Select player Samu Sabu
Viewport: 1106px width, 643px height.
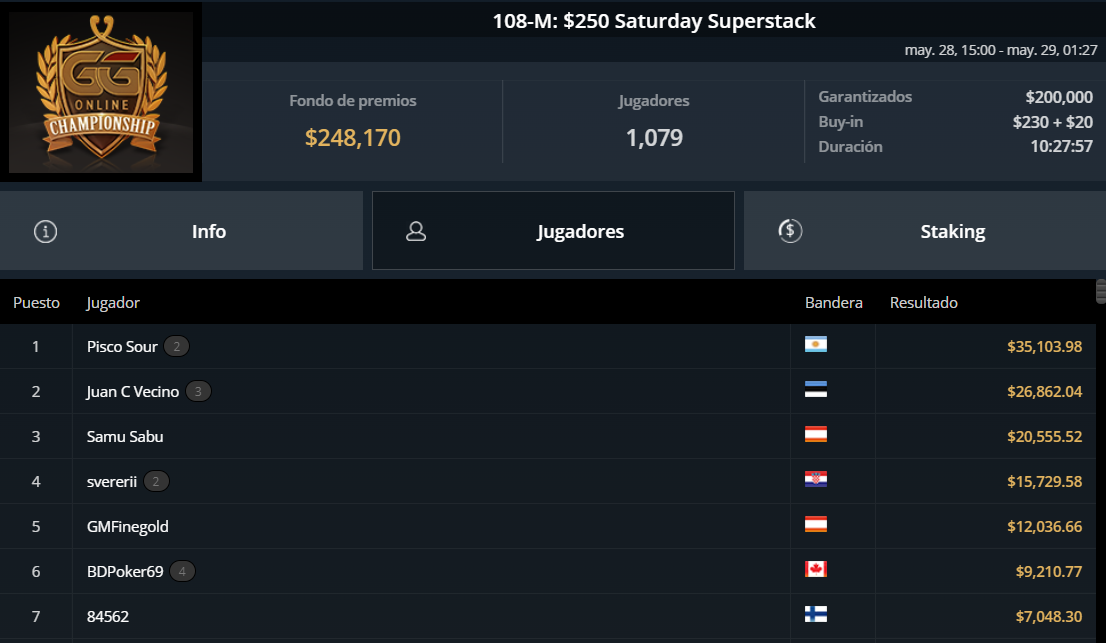click(125, 436)
